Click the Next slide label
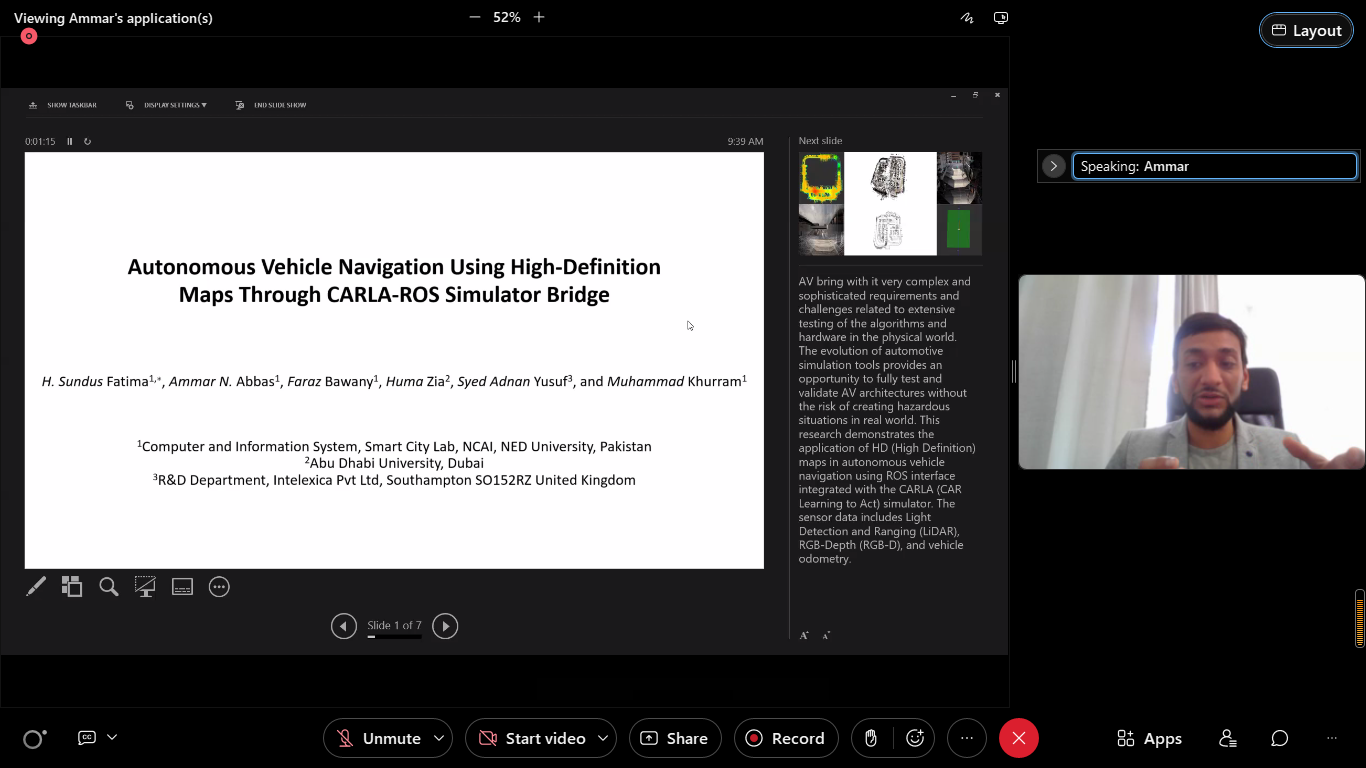Image resolution: width=1366 pixels, height=768 pixels. pyautogui.click(x=820, y=141)
